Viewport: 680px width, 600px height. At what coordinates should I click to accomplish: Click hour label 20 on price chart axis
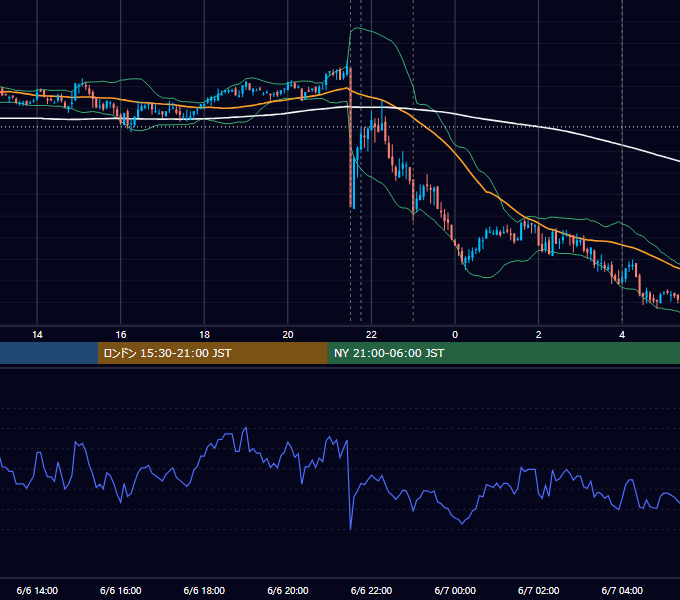pyautogui.click(x=288, y=335)
